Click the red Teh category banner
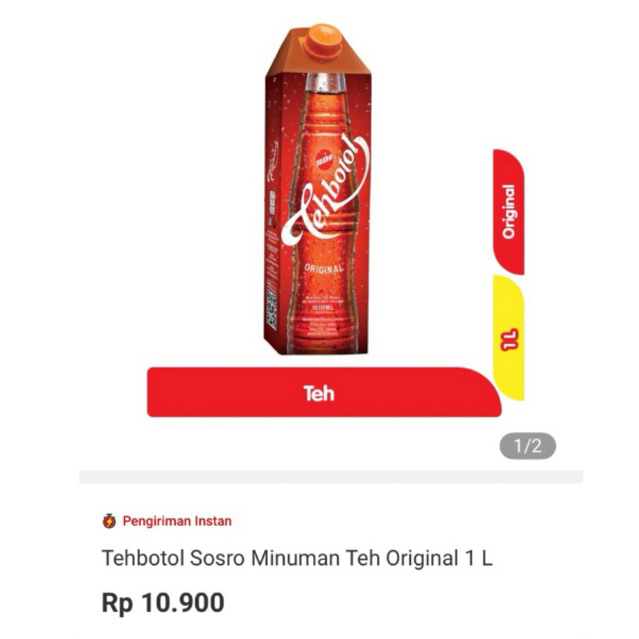This screenshot has height=639, width=639. coord(324,392)
